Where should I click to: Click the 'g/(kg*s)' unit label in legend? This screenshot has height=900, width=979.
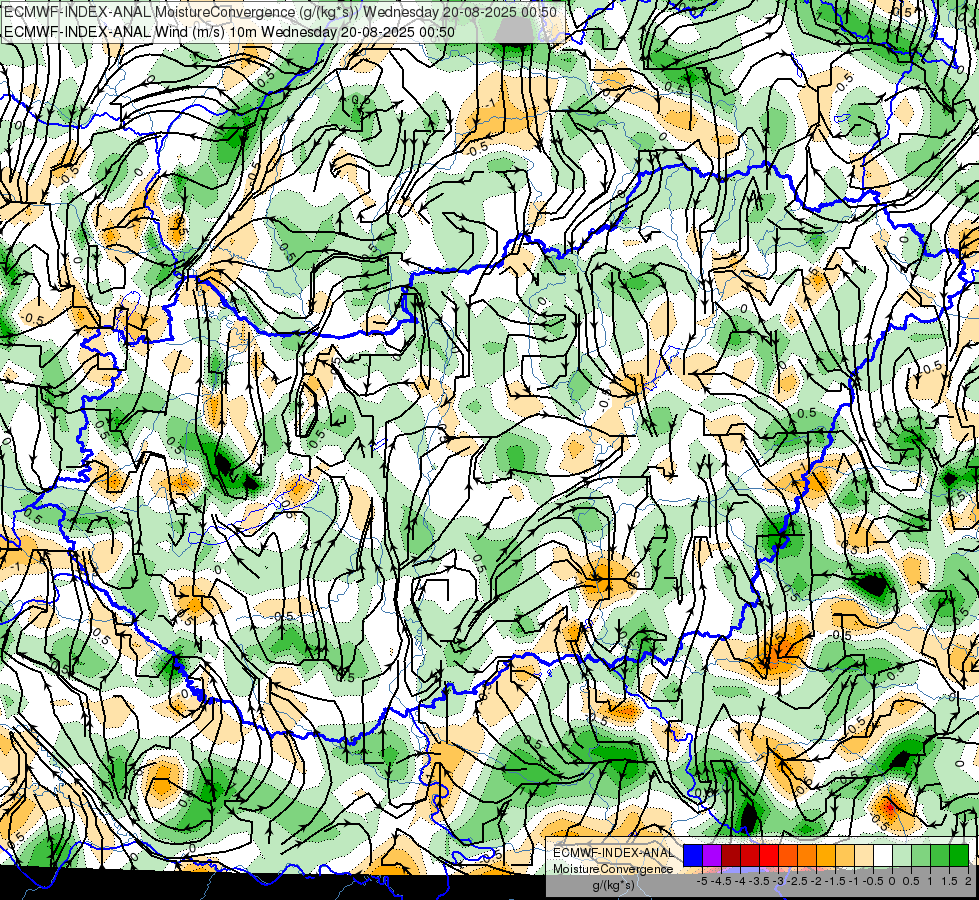pyautogui.click(x=613, y=886)
